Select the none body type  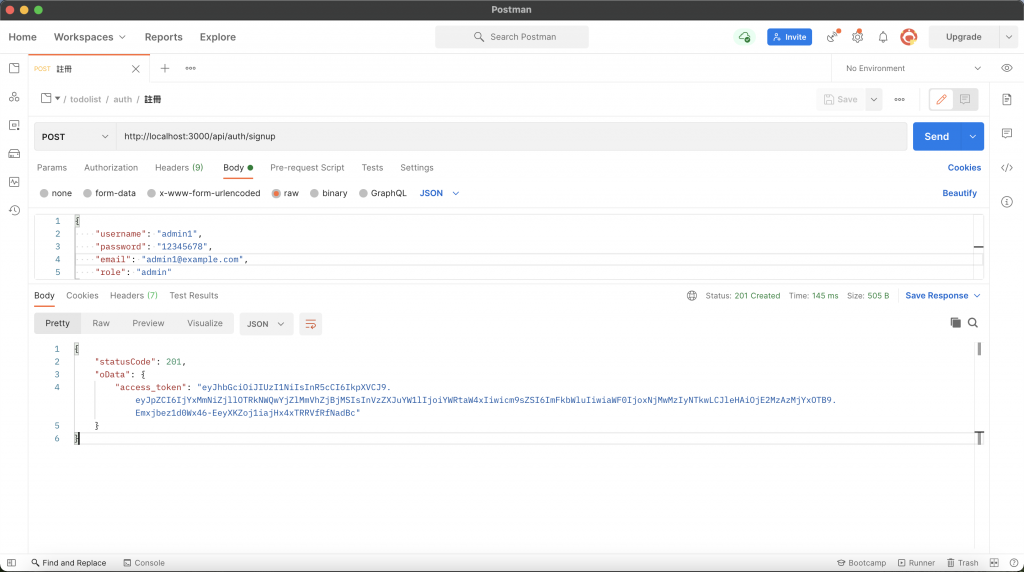pyautogui.click(x=44, y=193)
